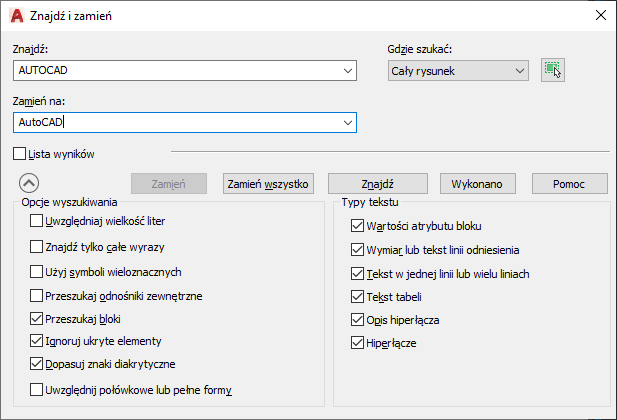The image size is (617, 420).
Task: Close the Znajdź i zamień dialog
Action: tap(600, 15)
